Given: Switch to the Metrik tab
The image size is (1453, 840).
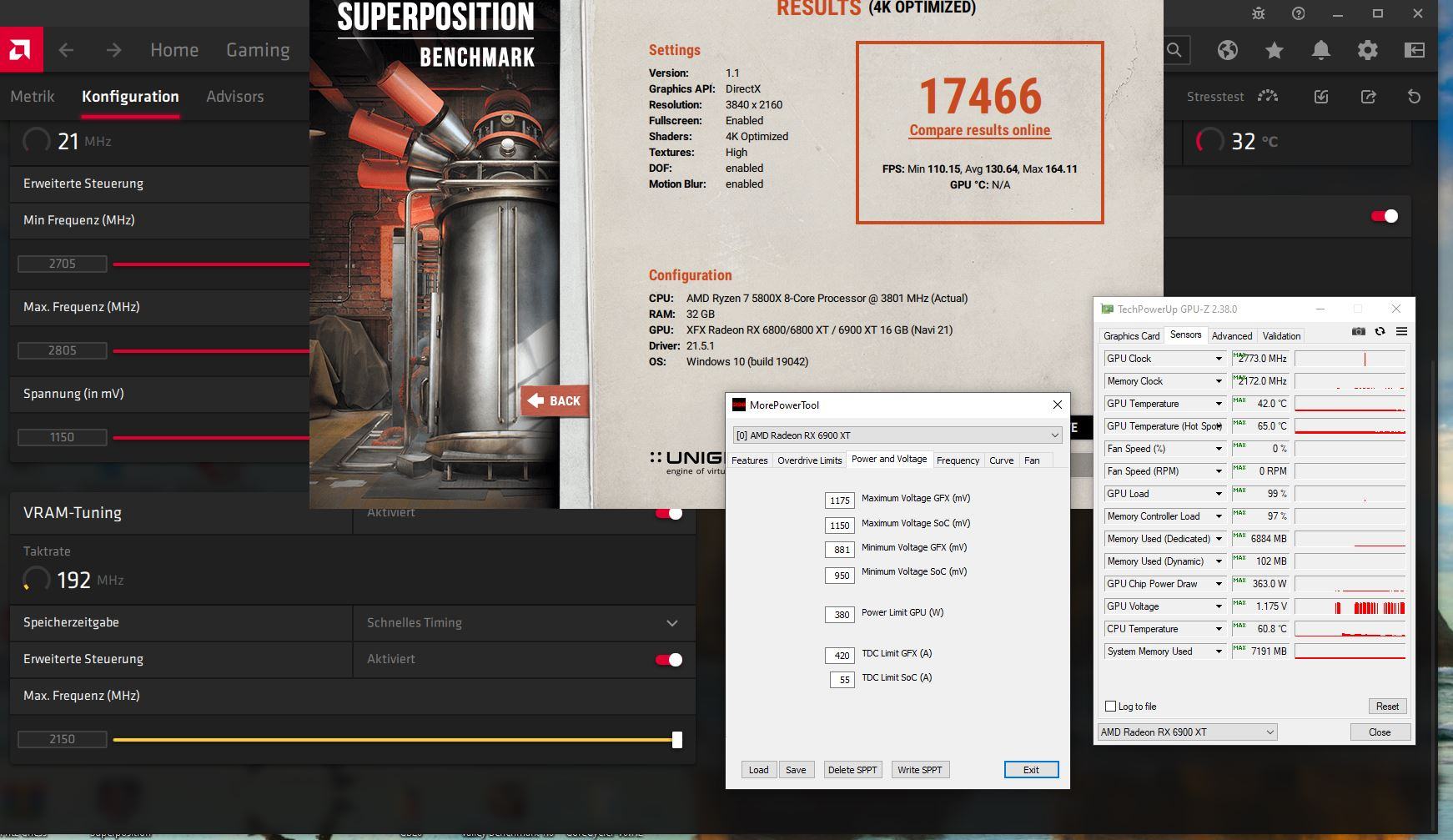Looking at the screenshot, I should coord(33,96).
